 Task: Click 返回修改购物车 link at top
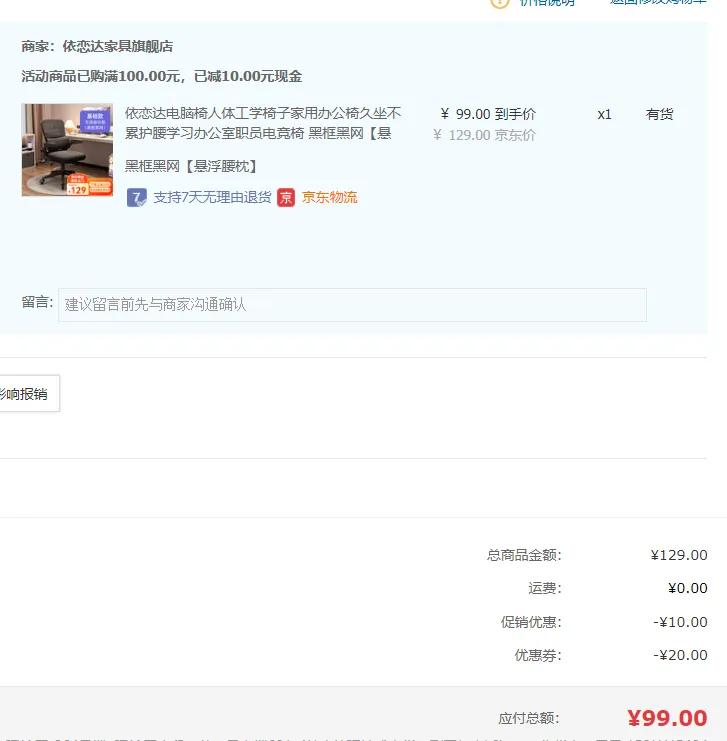(x=658, y=2)
